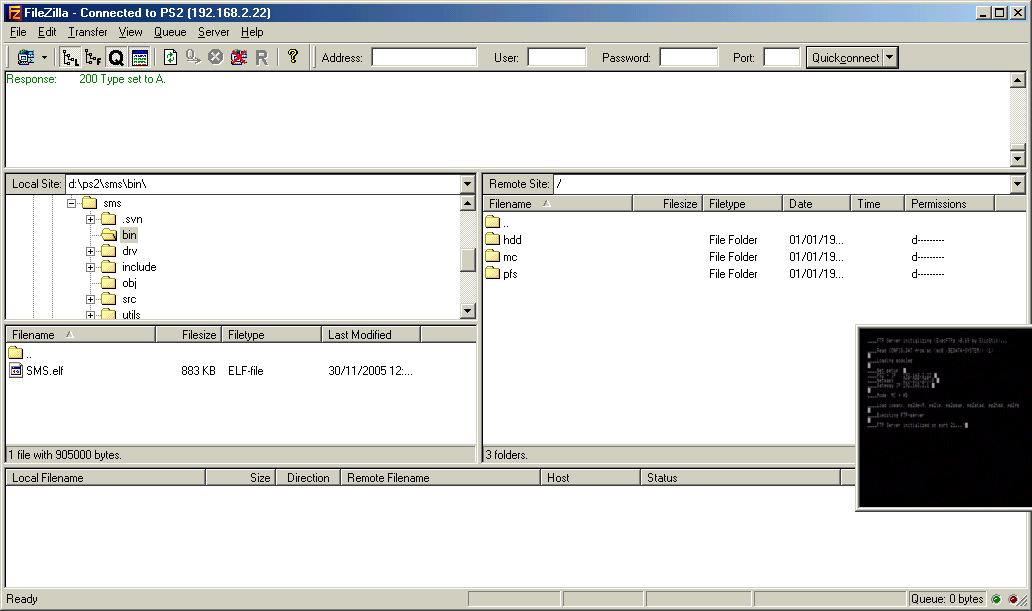
Task: Click the message log scroll-down arrow
Action: point(1018,159)
